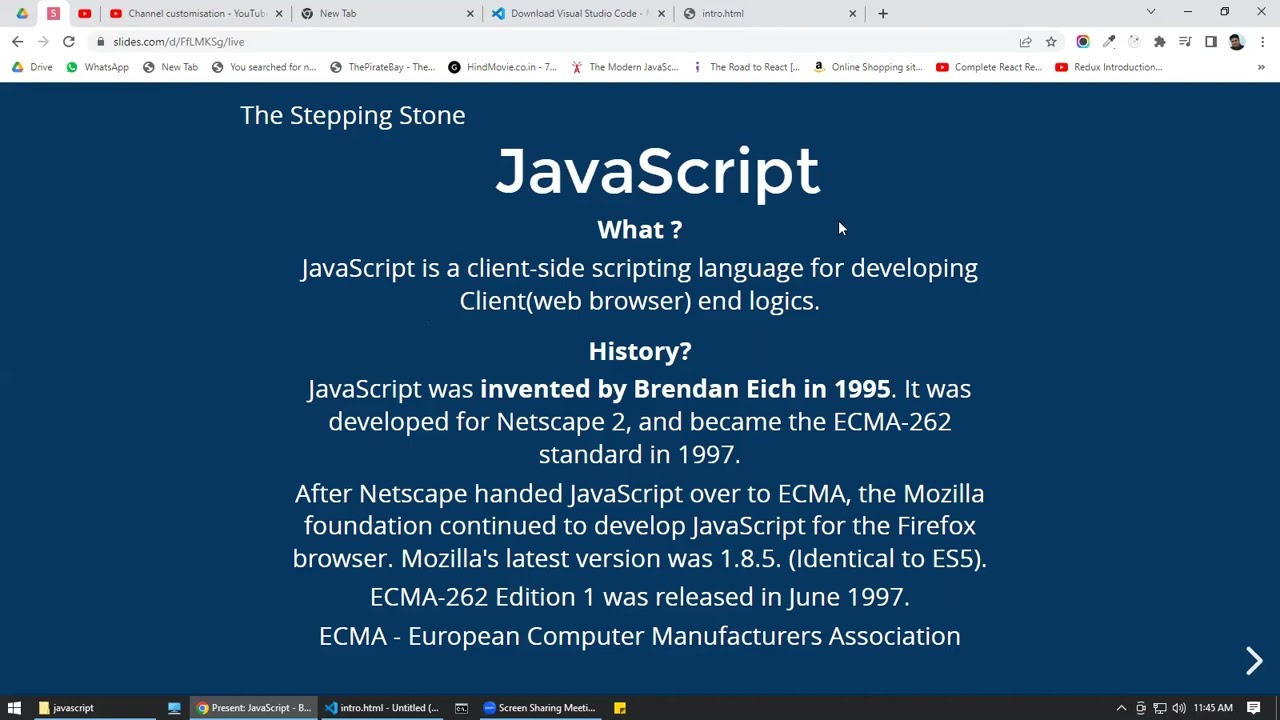The width and height of the screenshot is (1280, 720).
Task: Open the volume speaker tray icon
Action: pos(1179,708)
